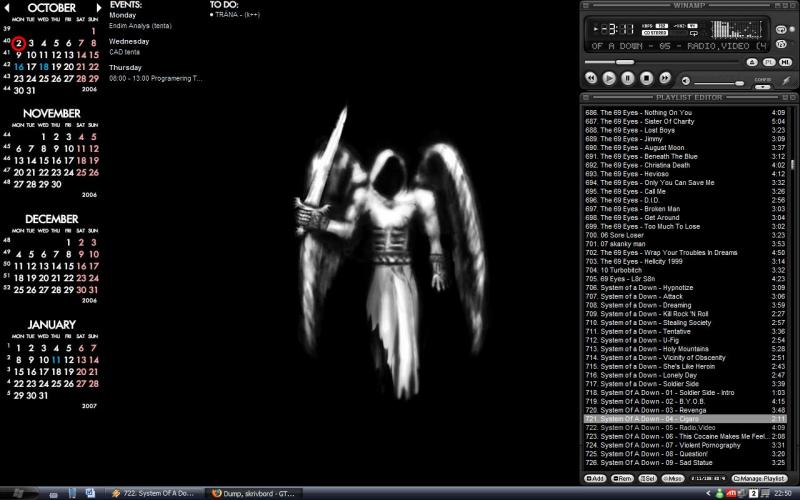Open the playlist Add menu
This screenshot has height=500, width=800.
[x=594, y=479]
